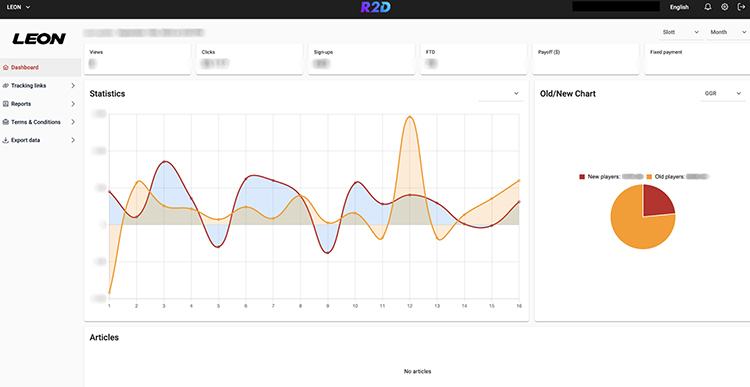The height and width of the screenshot is (387, 750).
Task: Click the Export data download icon
Action: coord(6,140)
